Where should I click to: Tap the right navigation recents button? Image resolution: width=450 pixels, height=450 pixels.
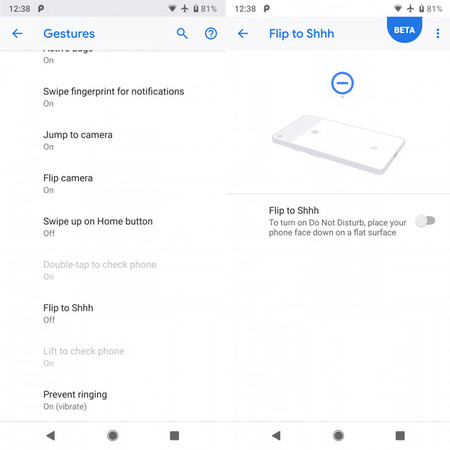pyautogui.click(x=400, y=435)
